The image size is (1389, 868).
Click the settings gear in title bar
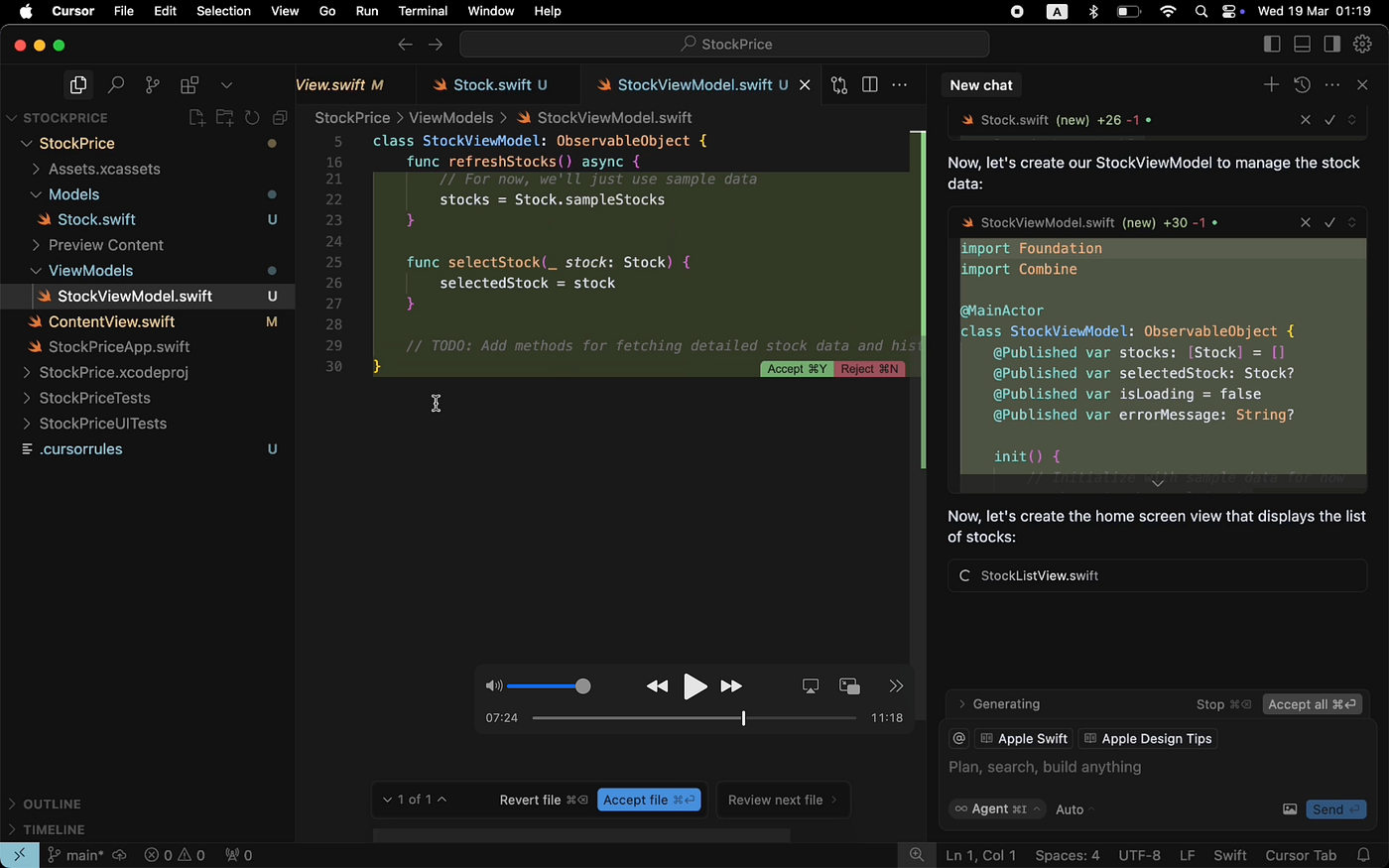click(x=1362, y=44)
